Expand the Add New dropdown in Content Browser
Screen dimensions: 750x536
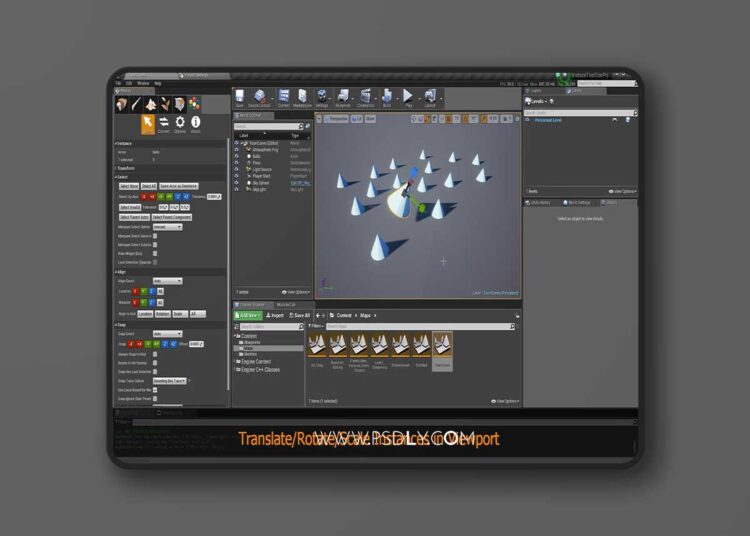247,315
